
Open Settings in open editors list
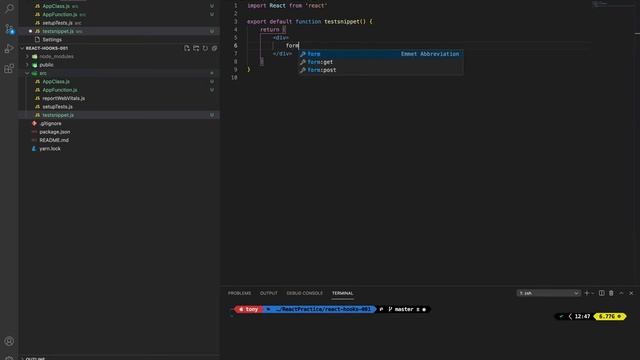[x=52, y=40]
